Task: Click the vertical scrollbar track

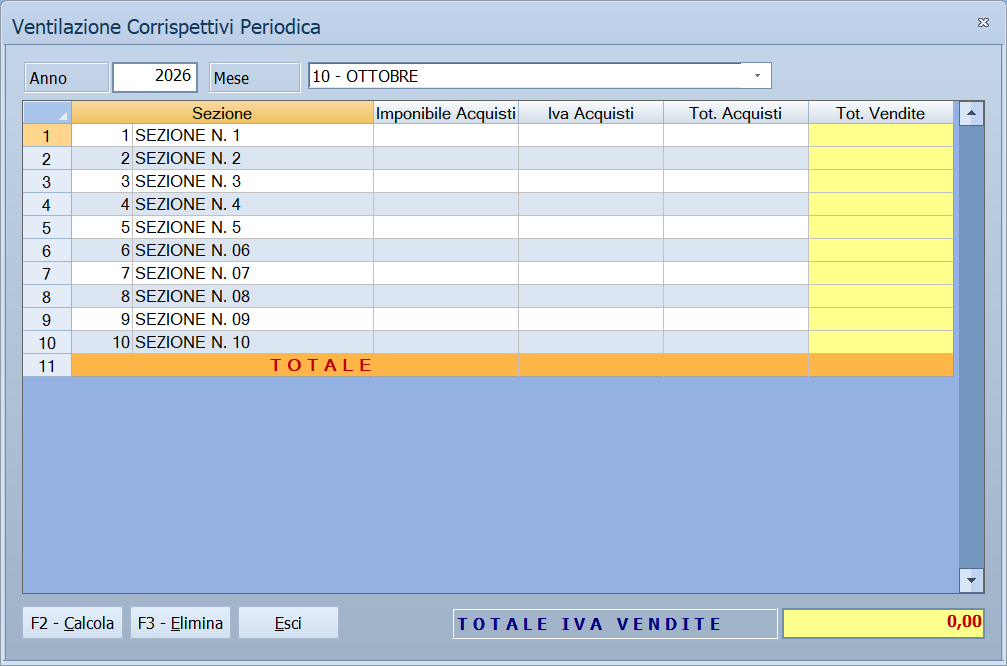Action: [x=971, y=347]
